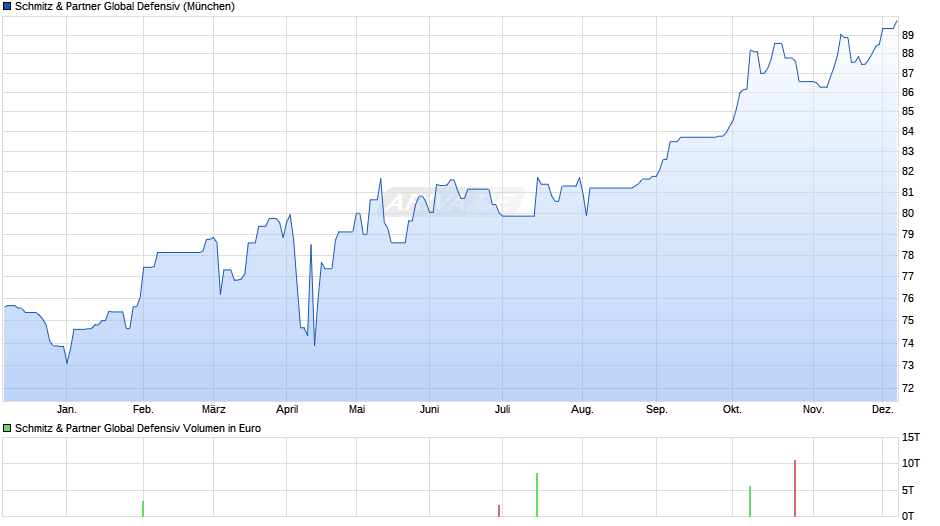Click the price axis value 85
The height and width of the screenshot is (526, 940).
tap(908, 112)
